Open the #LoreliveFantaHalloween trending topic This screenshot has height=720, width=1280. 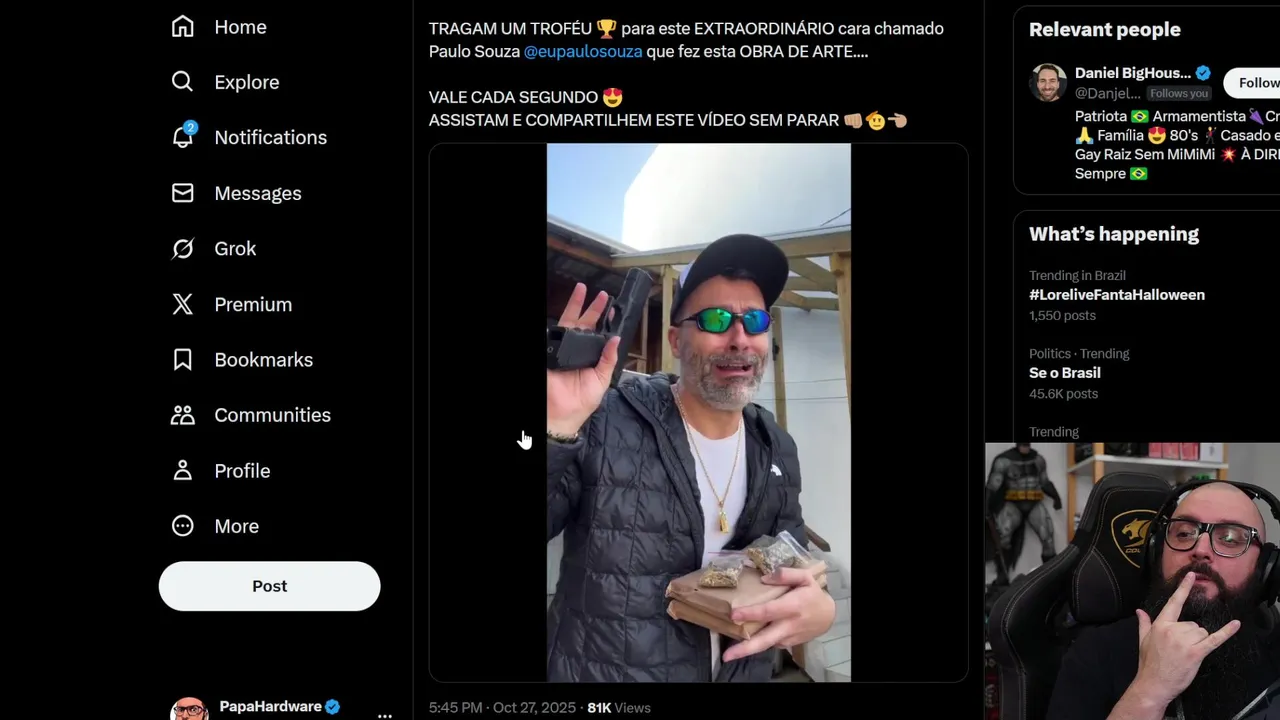point(1117,295)
